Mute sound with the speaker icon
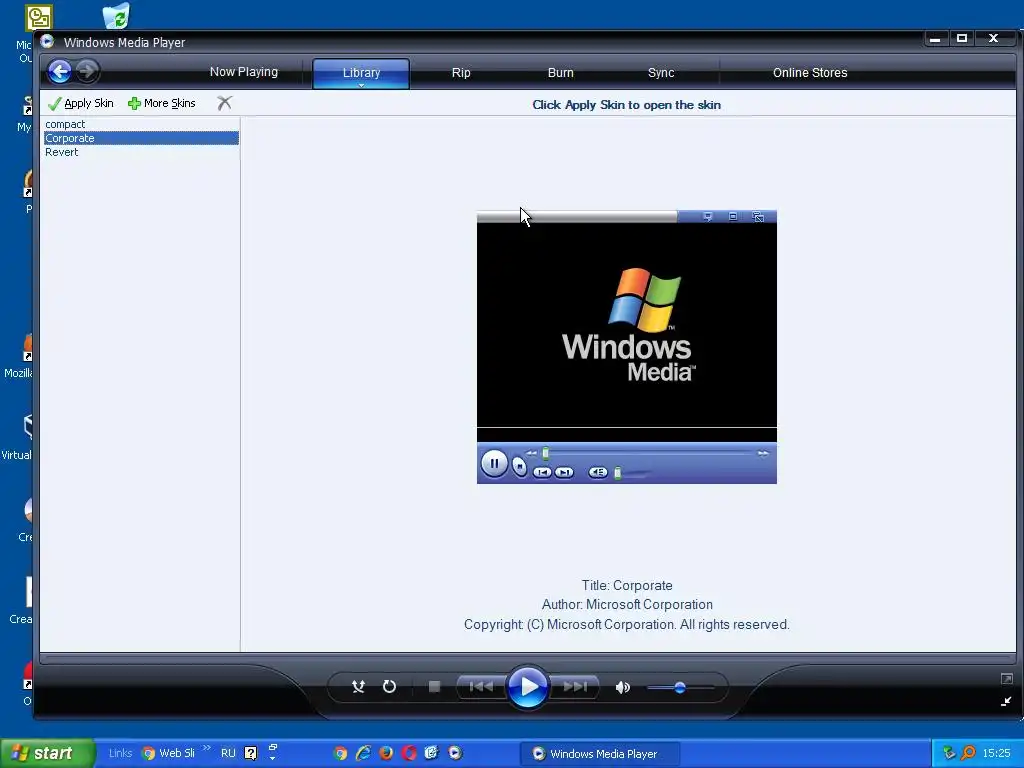The image size is (1024, 768). [622, 687]
